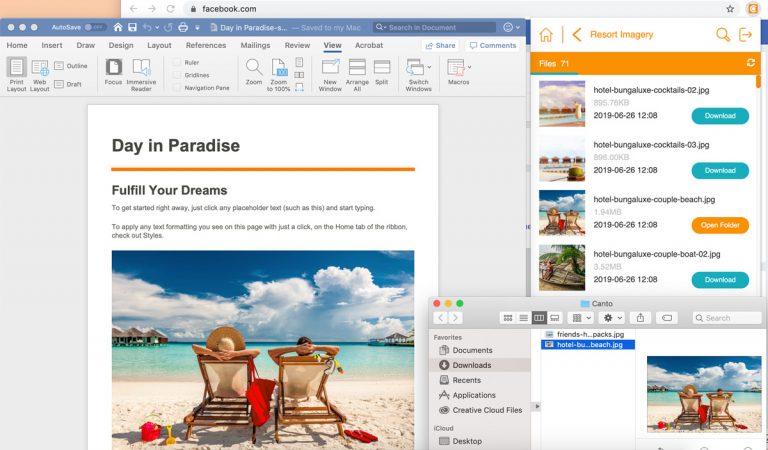The height and width of the screenshot is (450, 768).
Task: Click the Finder share icon
Action: tap(641, 318)
